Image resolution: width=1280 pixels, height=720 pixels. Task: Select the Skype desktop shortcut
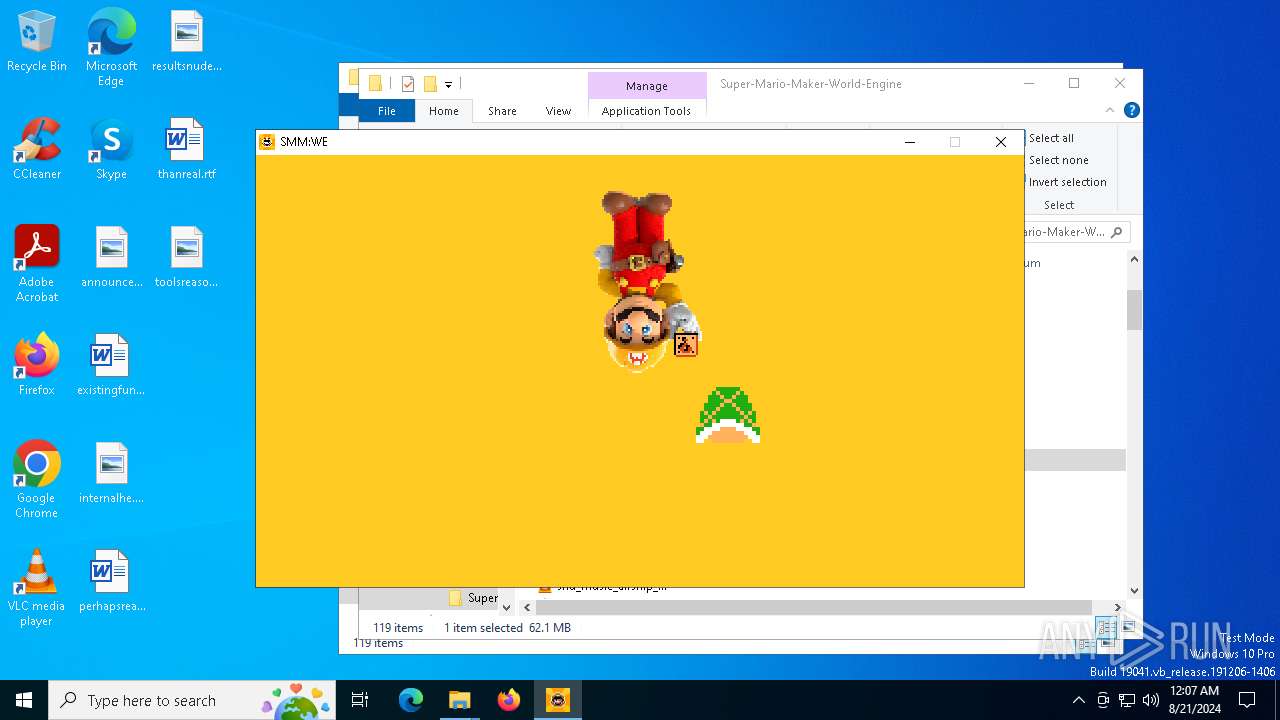(111, 150)
